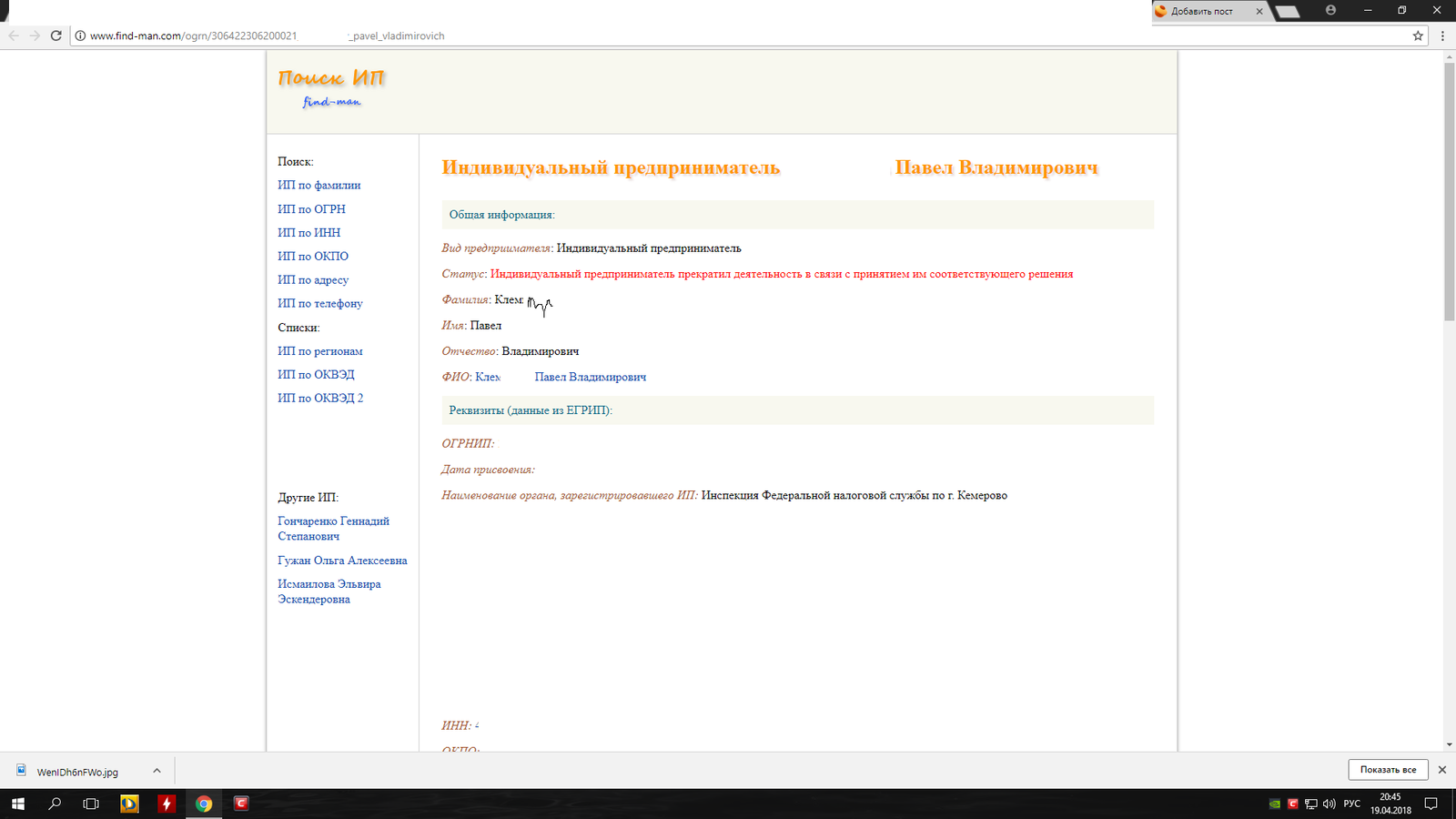1456x819 pixels.
Task: Click NVIDIA tray icon
Action: (x=1275, y=804)
